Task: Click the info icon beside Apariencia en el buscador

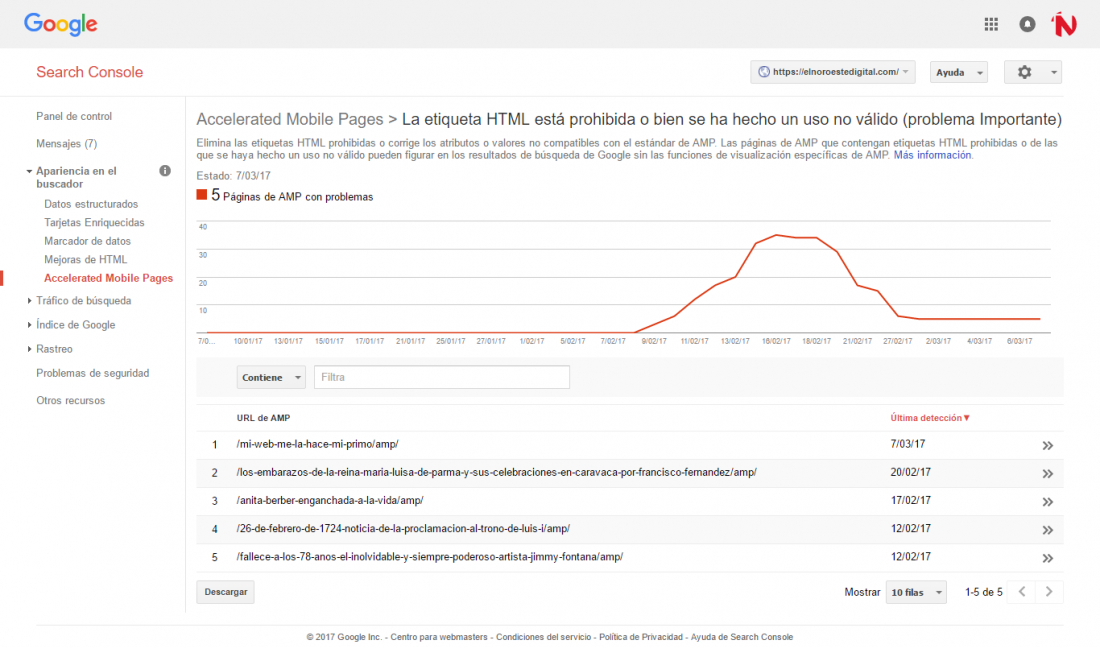Action: [x=165, y=170]
